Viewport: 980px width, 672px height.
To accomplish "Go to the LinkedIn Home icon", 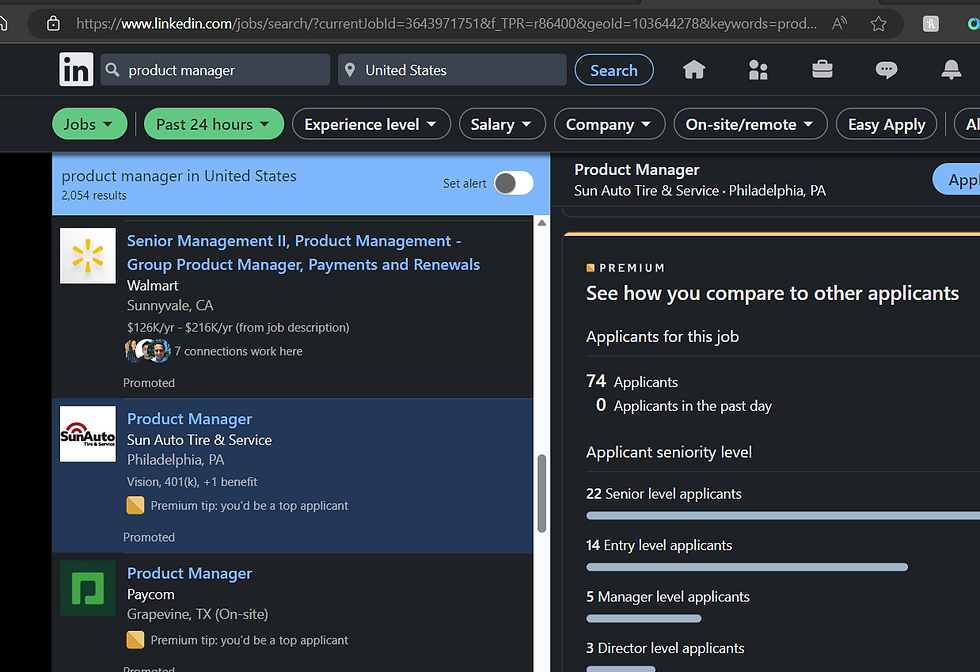I will 694,70.
